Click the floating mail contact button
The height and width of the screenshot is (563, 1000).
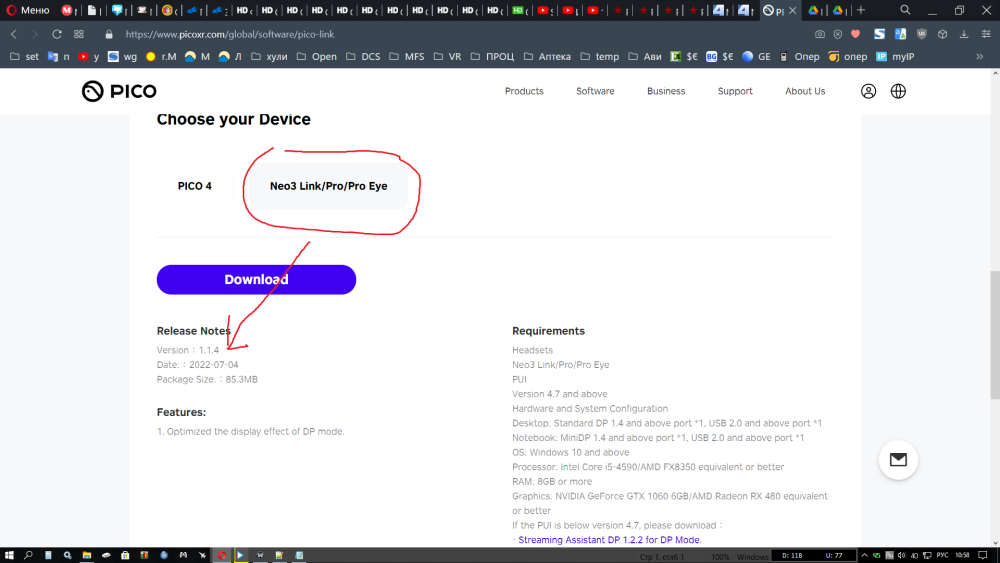pos(898,460)
